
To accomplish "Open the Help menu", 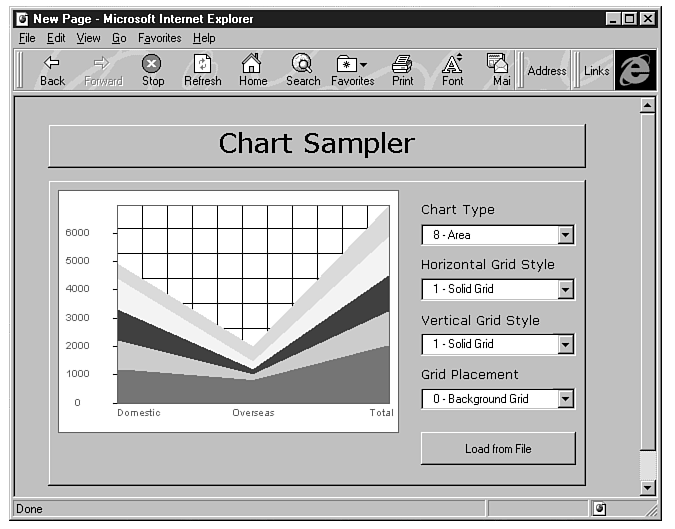I will click(x=204, y=38).
